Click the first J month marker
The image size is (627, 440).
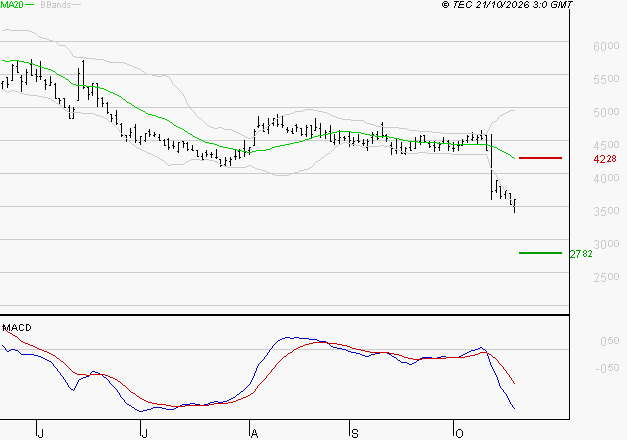[x=40, y=433]
